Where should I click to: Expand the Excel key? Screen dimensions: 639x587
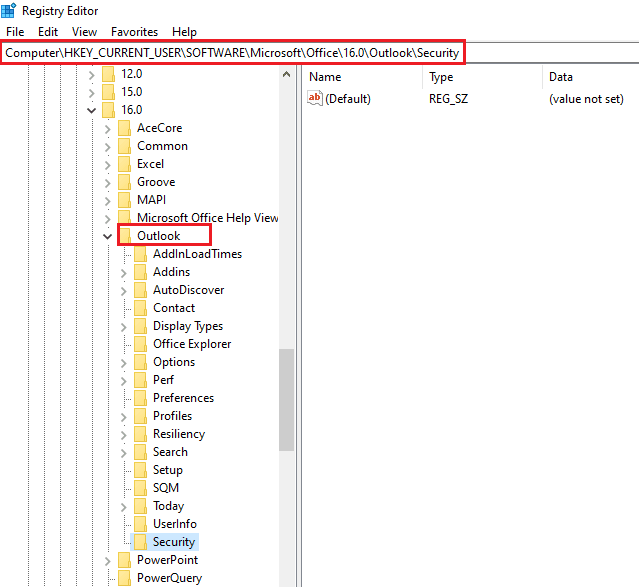108,165
